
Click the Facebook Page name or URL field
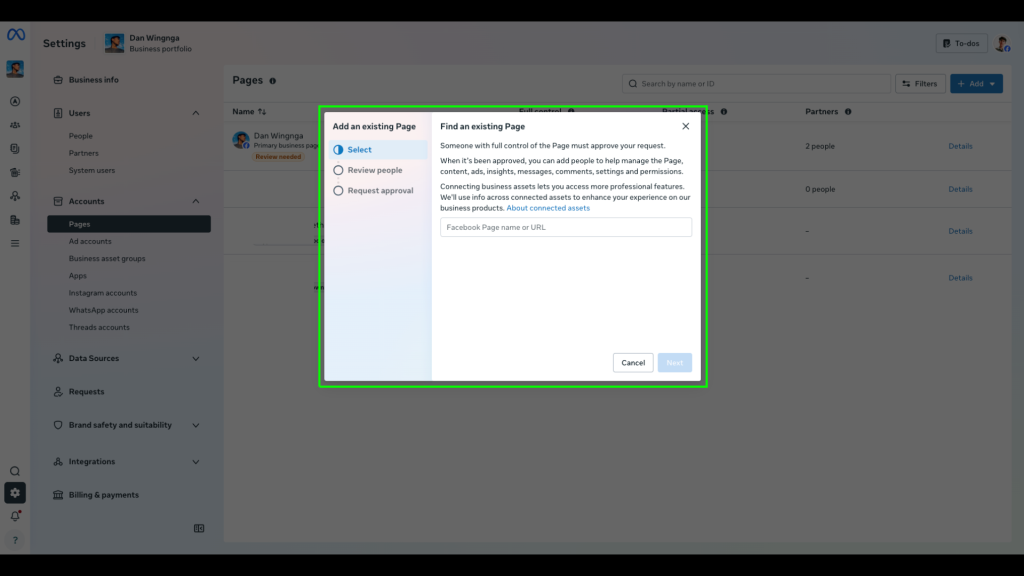click(x=566, y=227)
